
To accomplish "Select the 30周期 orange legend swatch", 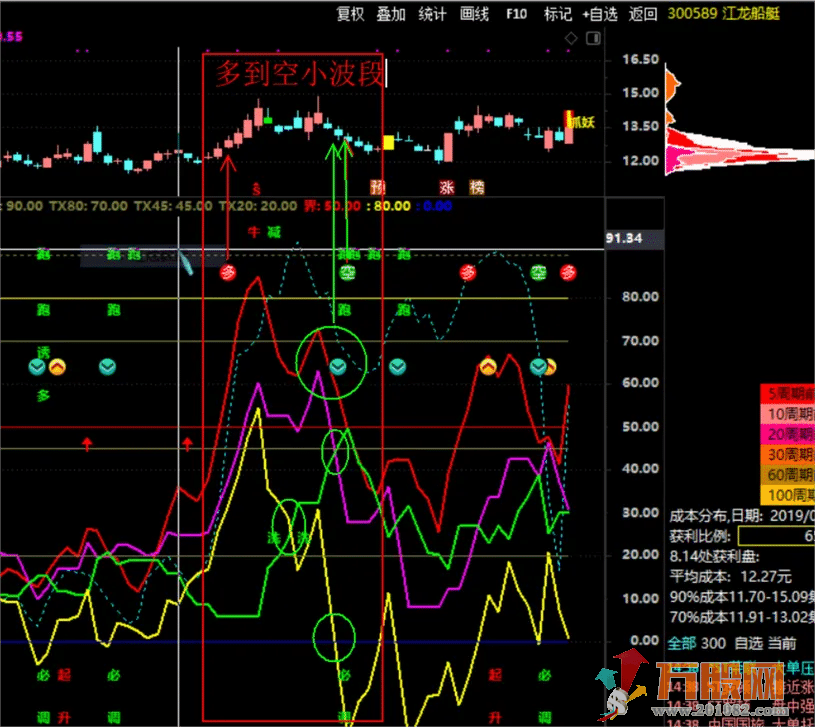I will pyautogui.click(x=787, y=455).
